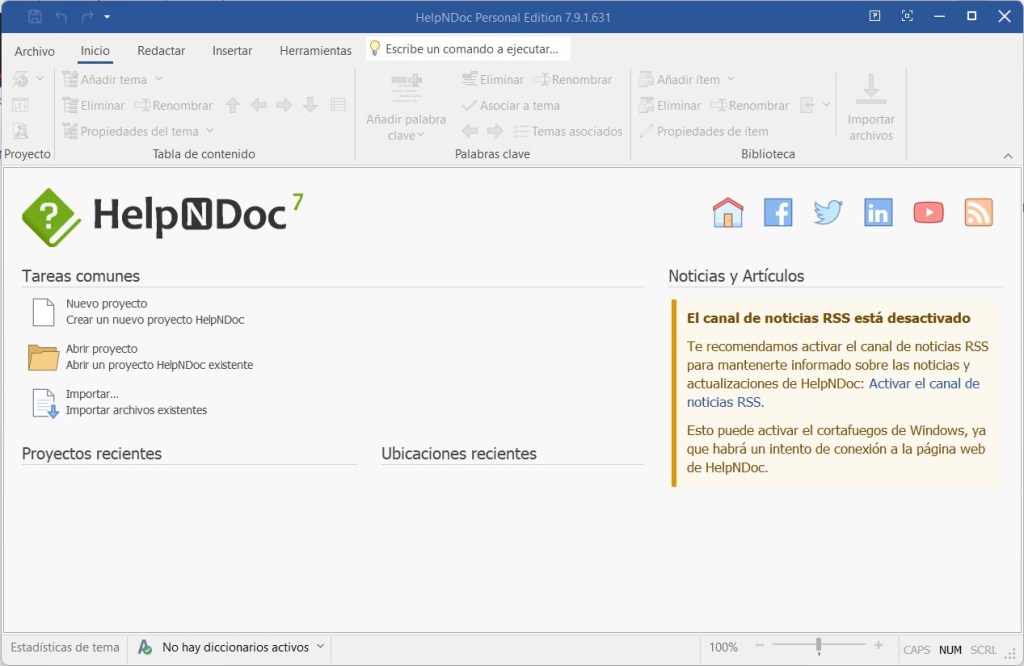Adjust the zoom slider in status bar
Screen dimensions: 1024x666
coord(818,646)
